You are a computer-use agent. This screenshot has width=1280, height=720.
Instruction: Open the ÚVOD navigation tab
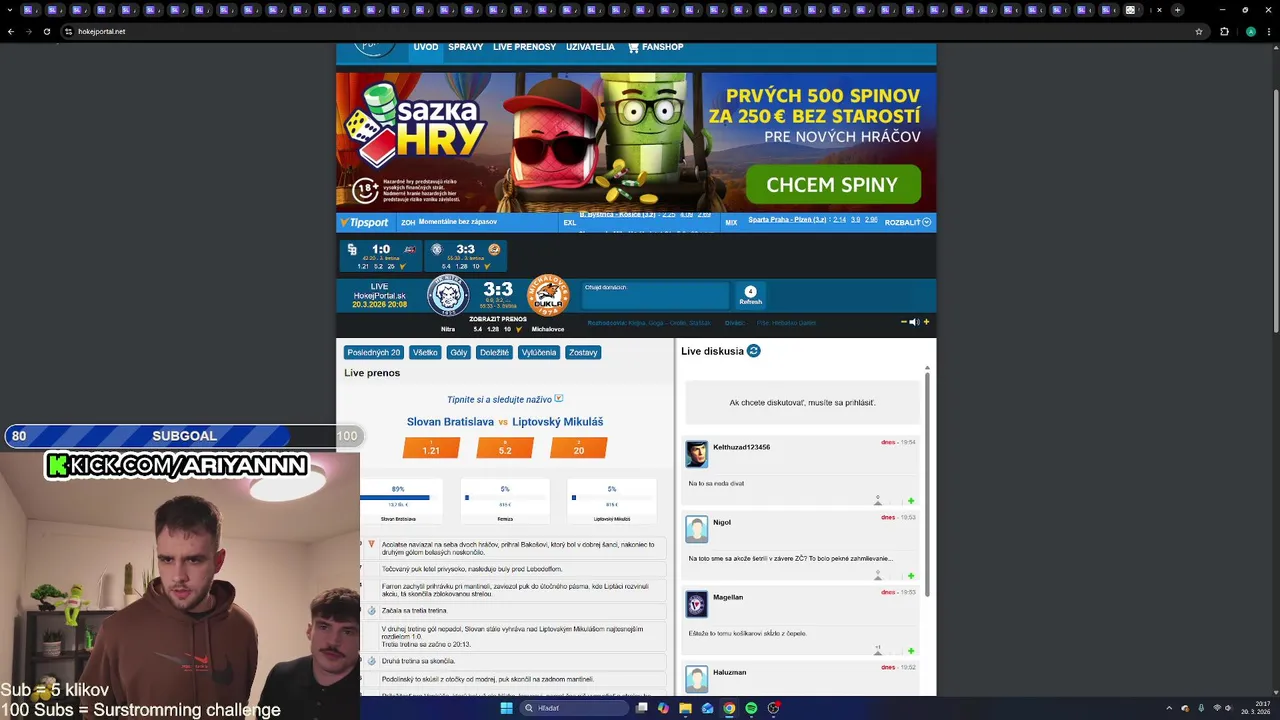click(x=426, y=47)
